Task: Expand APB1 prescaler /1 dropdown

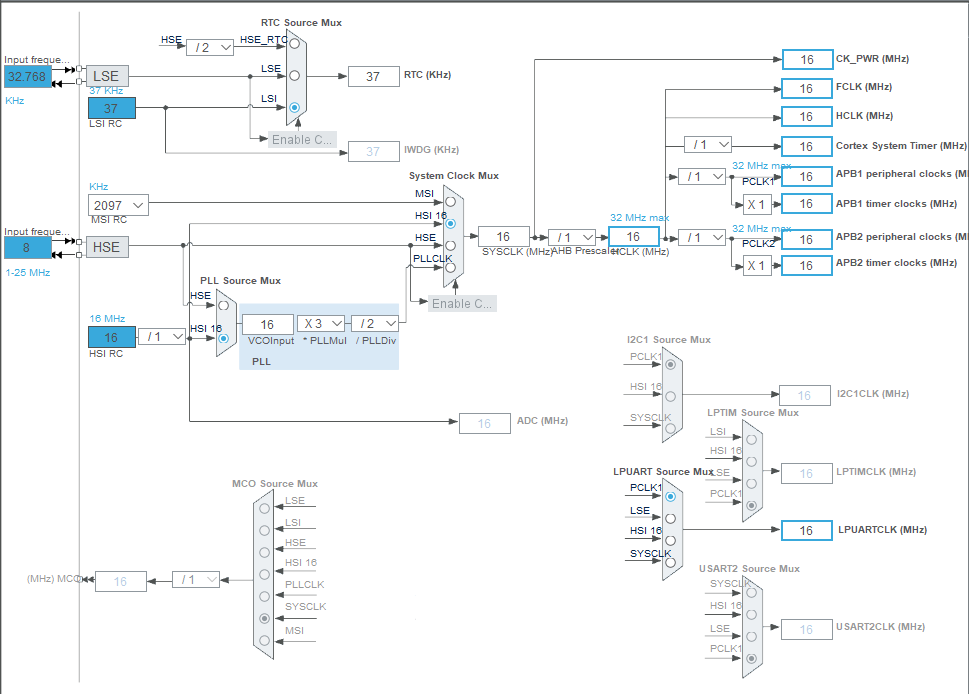Action: pyautogui.click(x=701, y=177)
